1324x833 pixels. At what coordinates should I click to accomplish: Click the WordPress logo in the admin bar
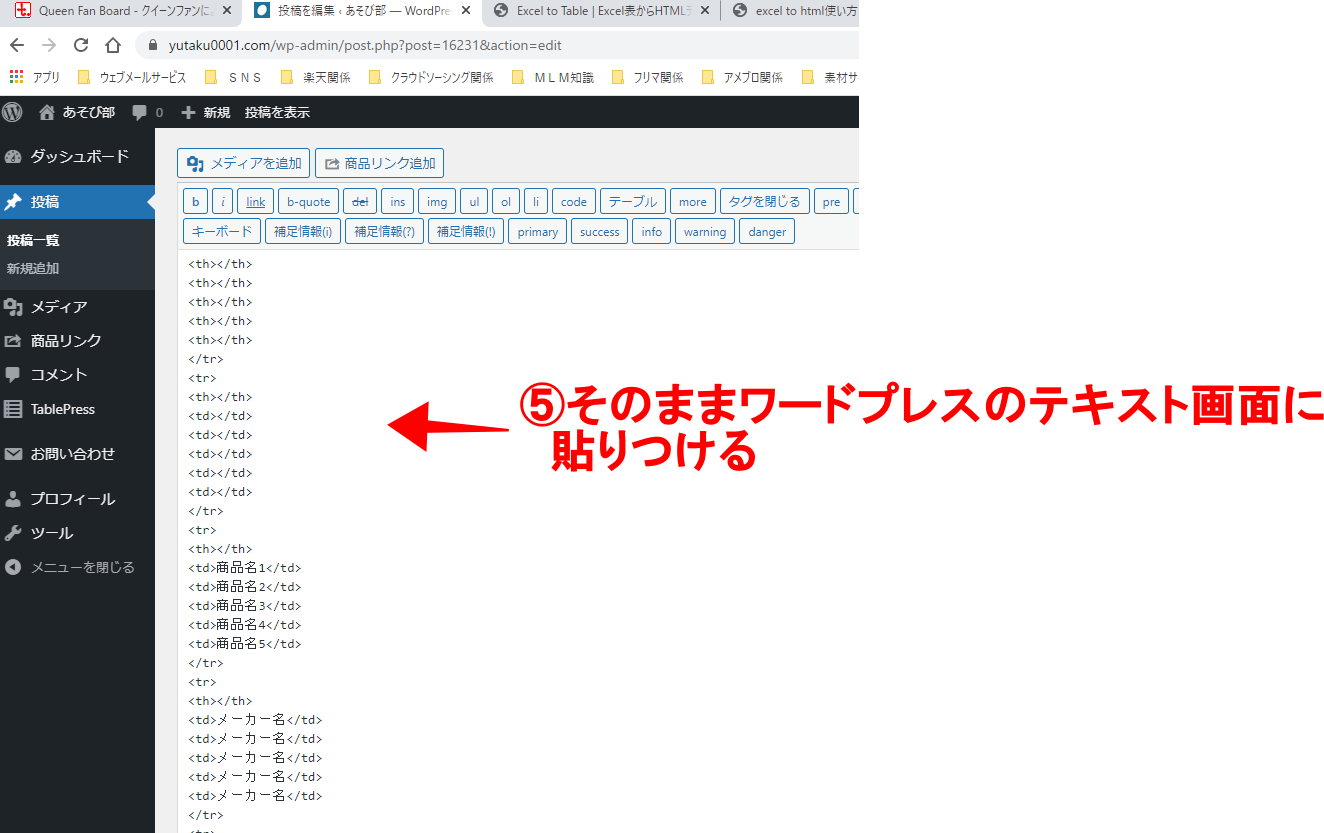coord(12,112)
